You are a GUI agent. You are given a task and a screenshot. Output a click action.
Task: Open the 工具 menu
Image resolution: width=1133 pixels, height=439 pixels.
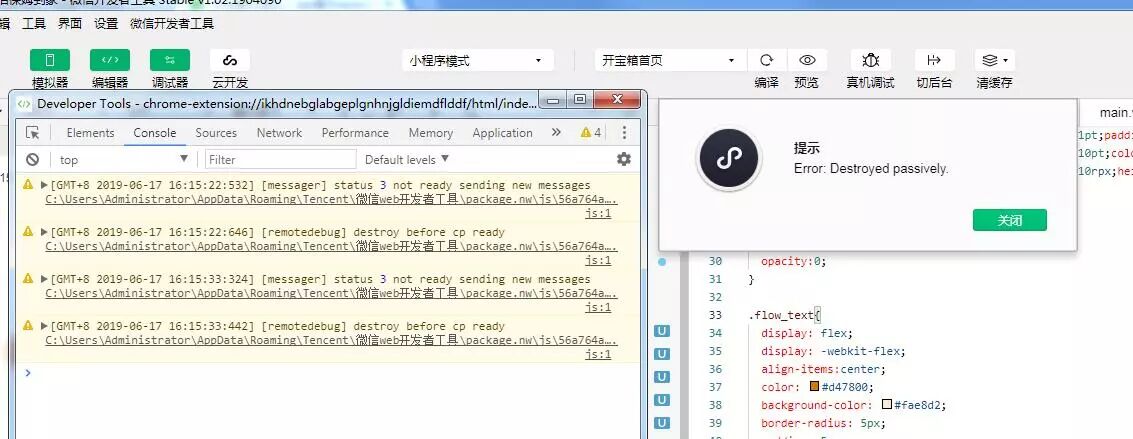coord(34,23)
